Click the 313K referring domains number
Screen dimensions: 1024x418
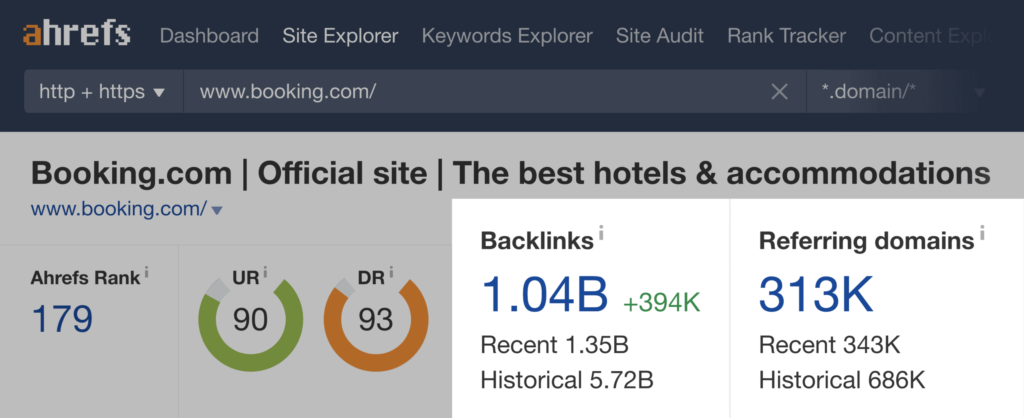pos(816,295)
